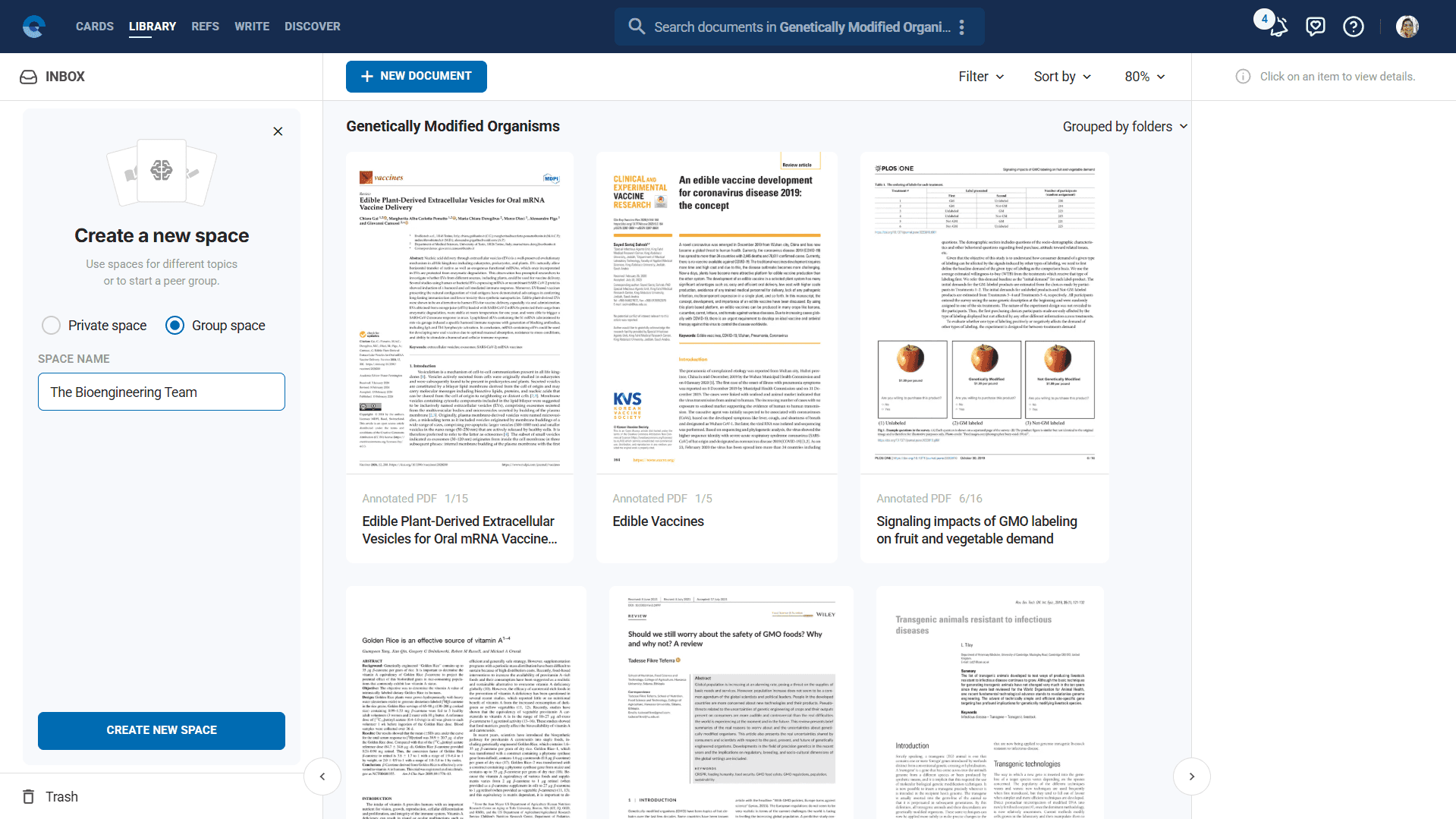Expand the right details panel arrow
1456x819 pixels.
1191,776
